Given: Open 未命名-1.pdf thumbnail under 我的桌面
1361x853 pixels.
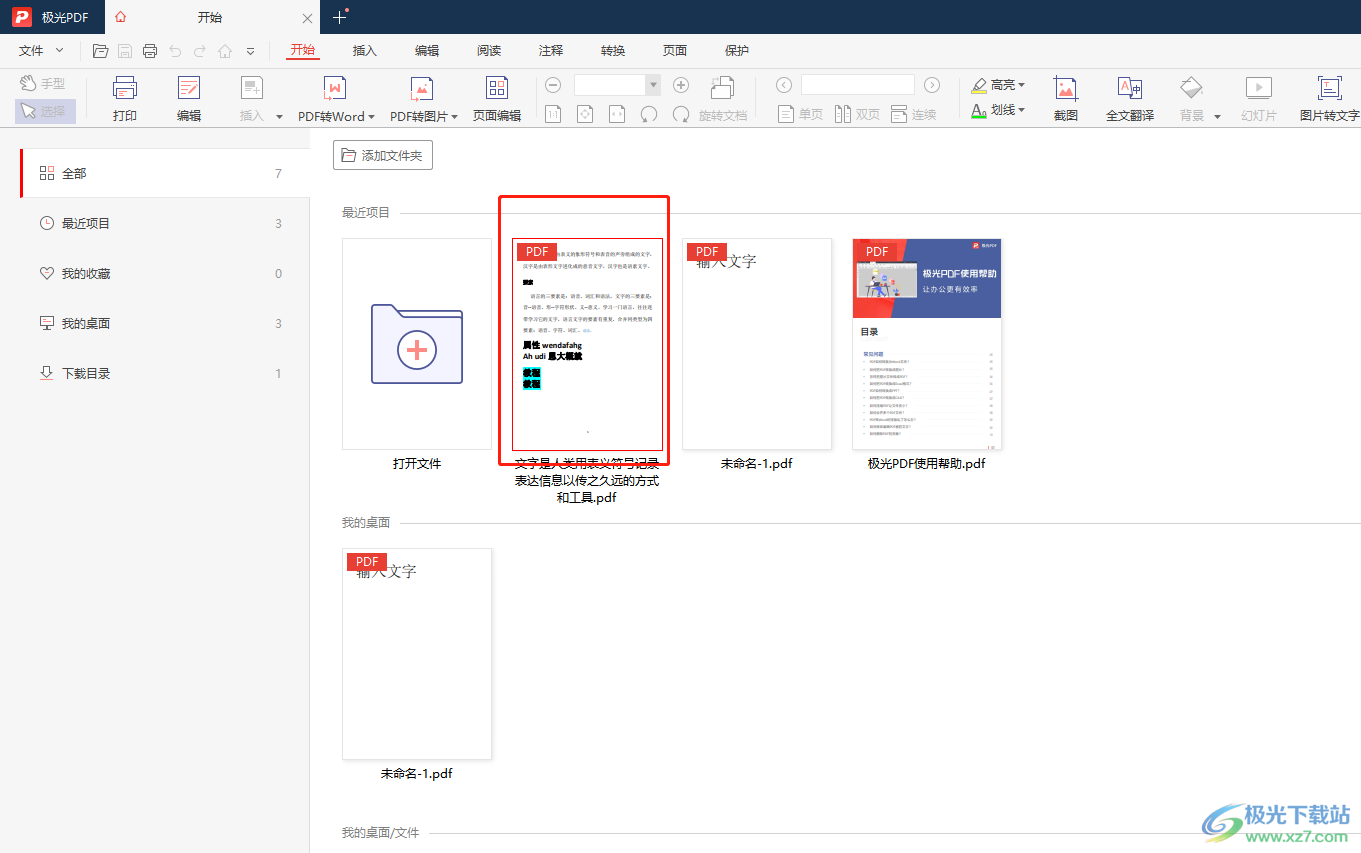Looking at the screenshot, I should 417,654.
